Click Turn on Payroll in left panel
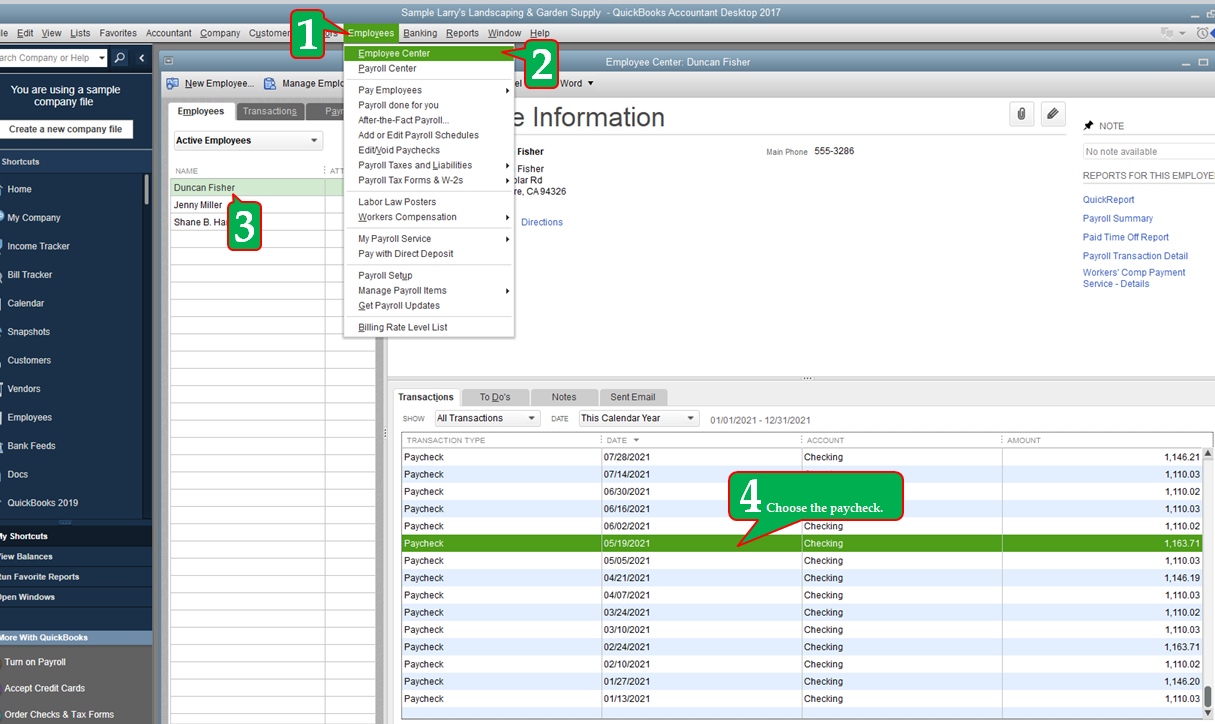1215x724 pixels. click(35, 662)
